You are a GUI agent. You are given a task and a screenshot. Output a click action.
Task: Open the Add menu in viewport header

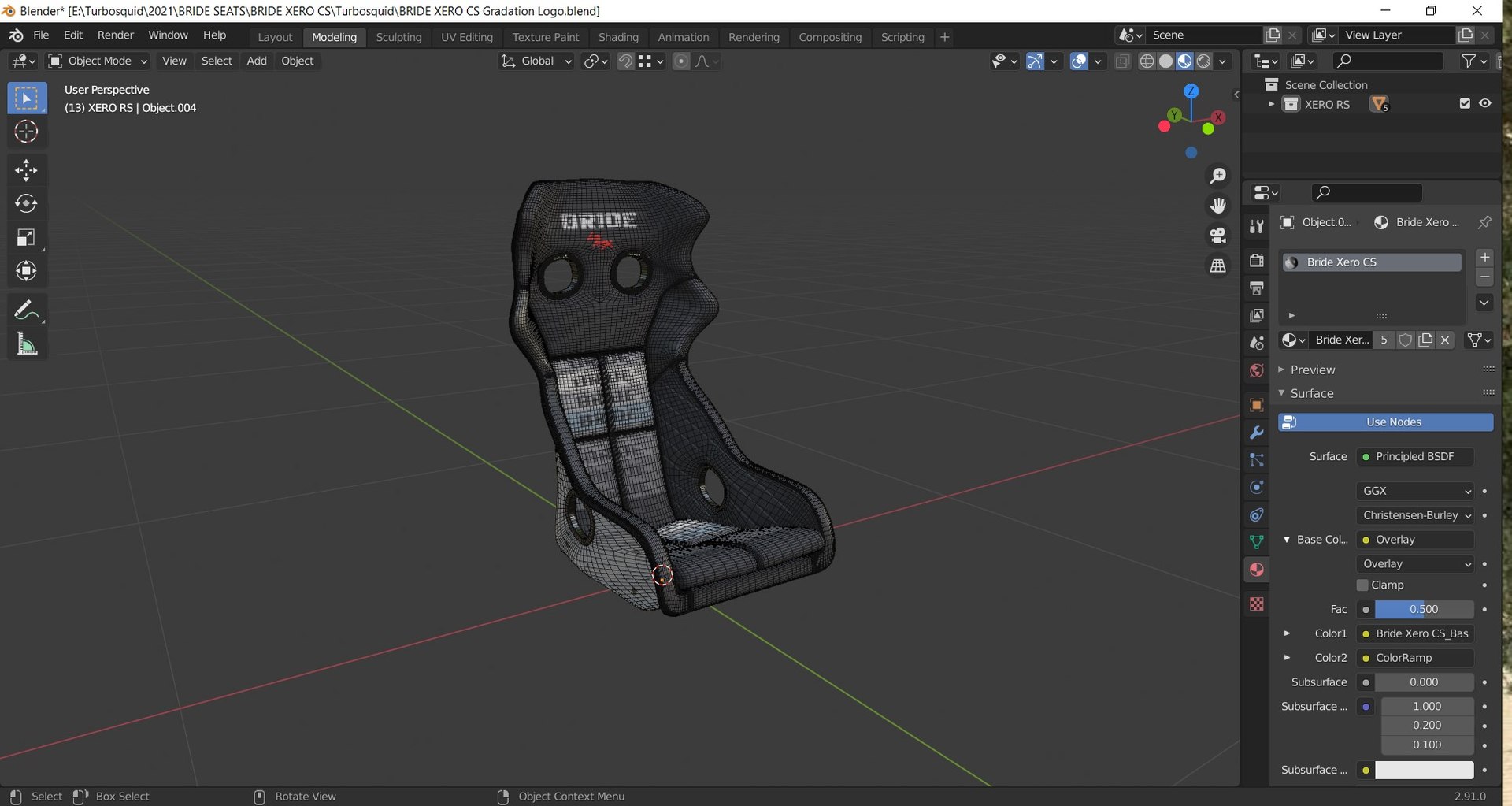257,61
